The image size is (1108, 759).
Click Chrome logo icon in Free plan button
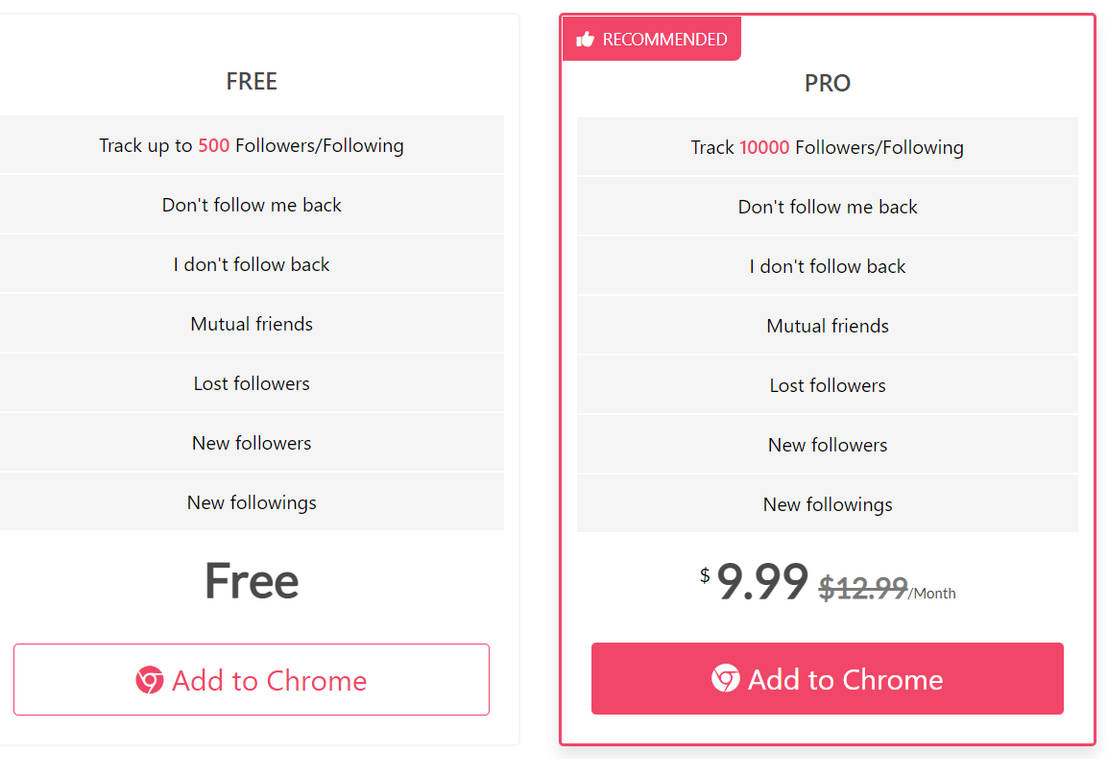coord(149,680)
